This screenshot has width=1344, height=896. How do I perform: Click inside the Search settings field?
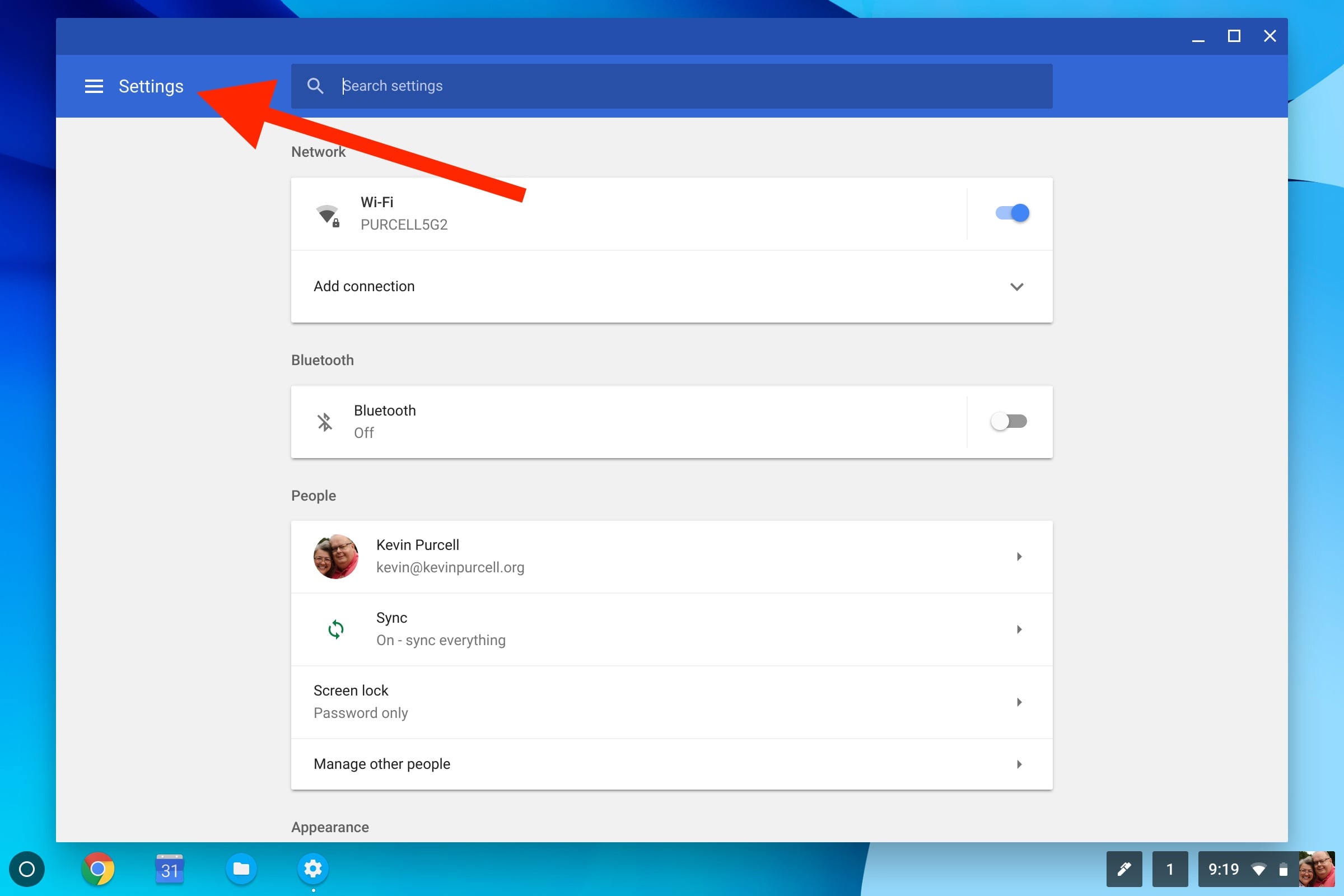click(628, 86)
